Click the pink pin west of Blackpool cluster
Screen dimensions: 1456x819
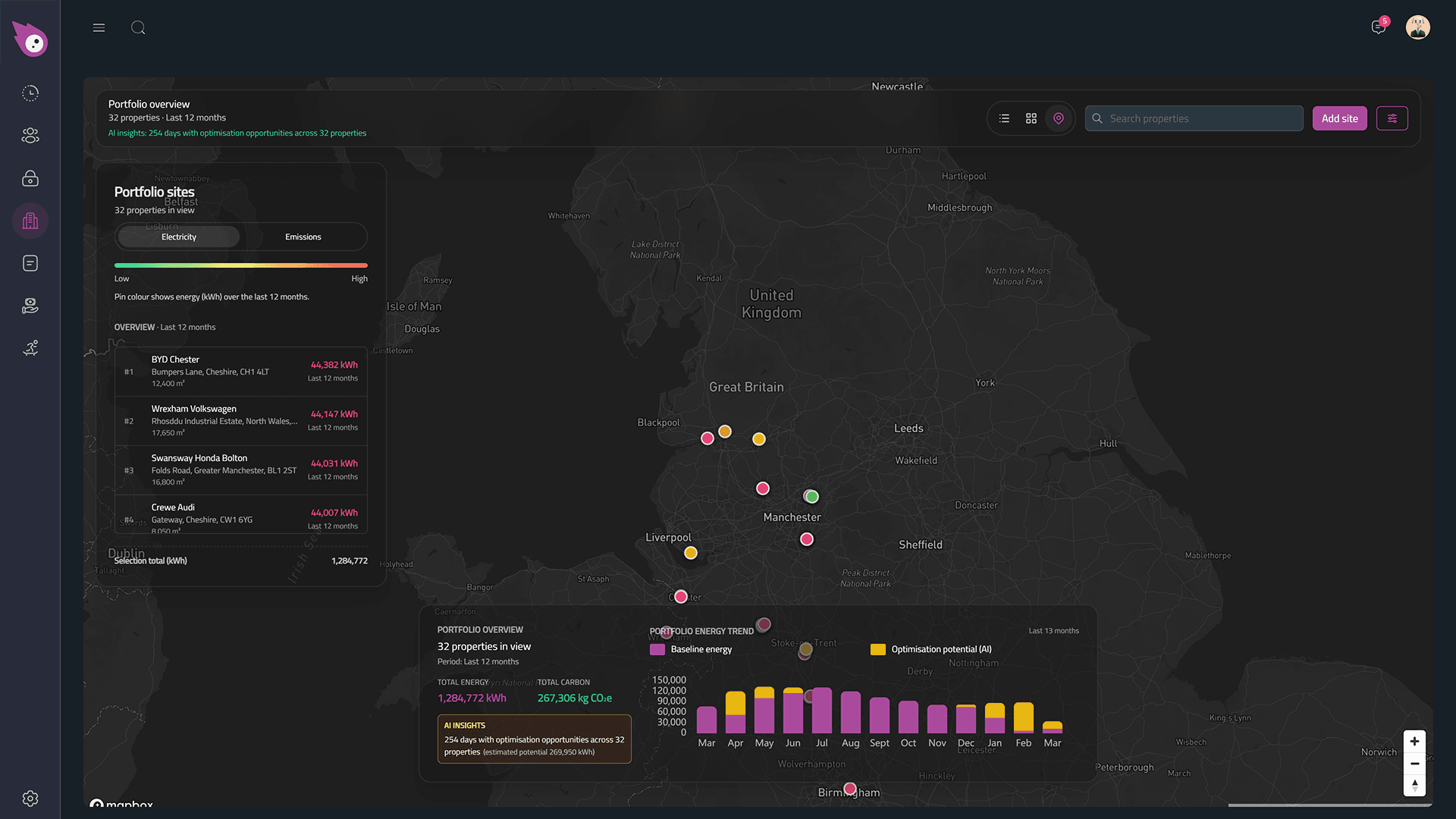point(708,438)
